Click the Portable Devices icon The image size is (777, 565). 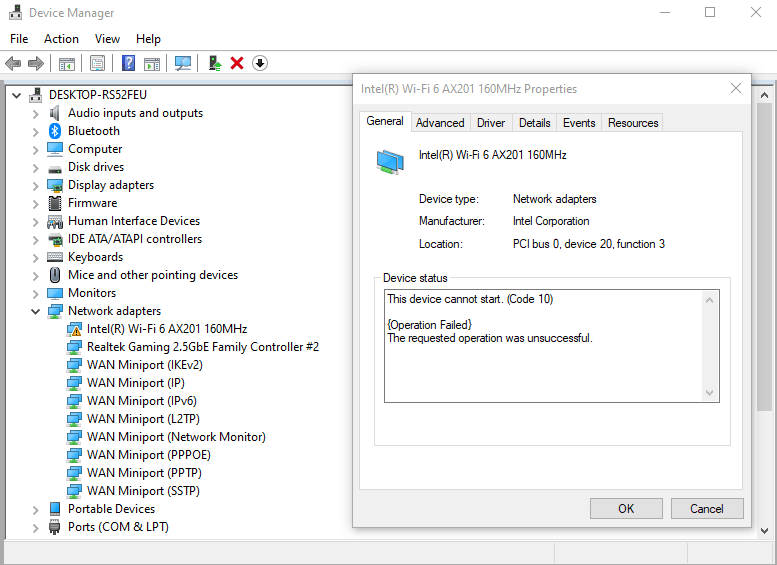tap(55, 509)
